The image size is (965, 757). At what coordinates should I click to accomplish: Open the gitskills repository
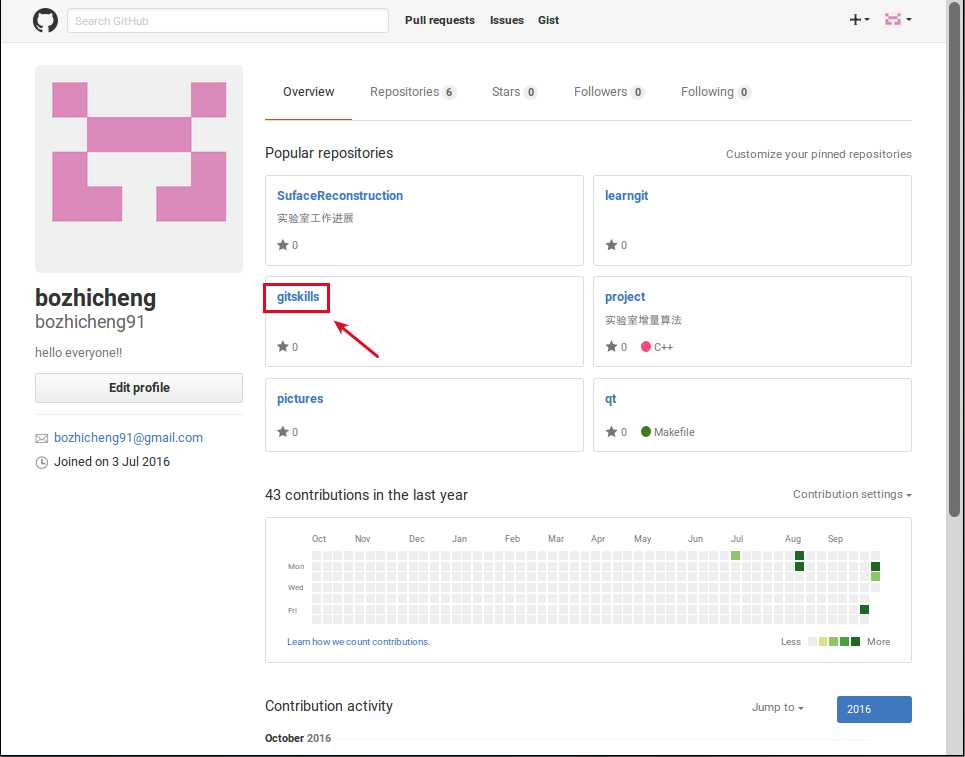point(298,297)
